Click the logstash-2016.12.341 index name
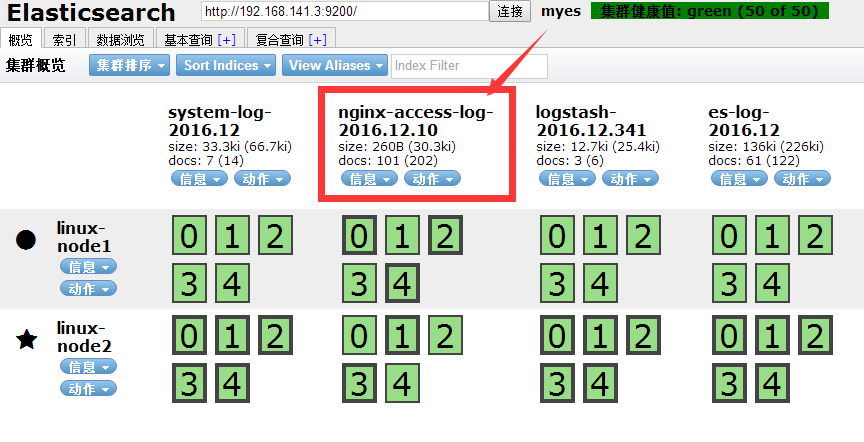864x442 pixels. point(590,121)
